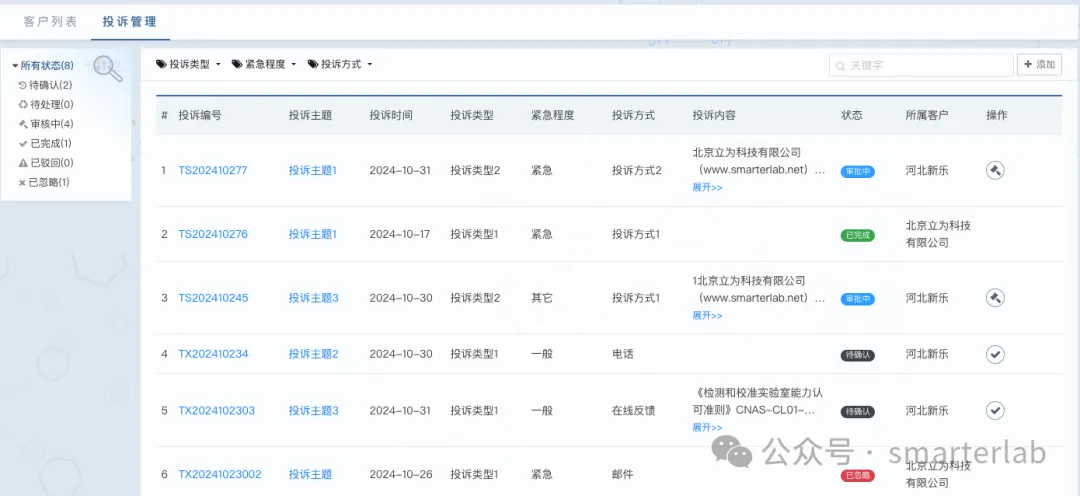Select the 投诉管理 tab
The image size is (1080, 496).
(129, 21)
